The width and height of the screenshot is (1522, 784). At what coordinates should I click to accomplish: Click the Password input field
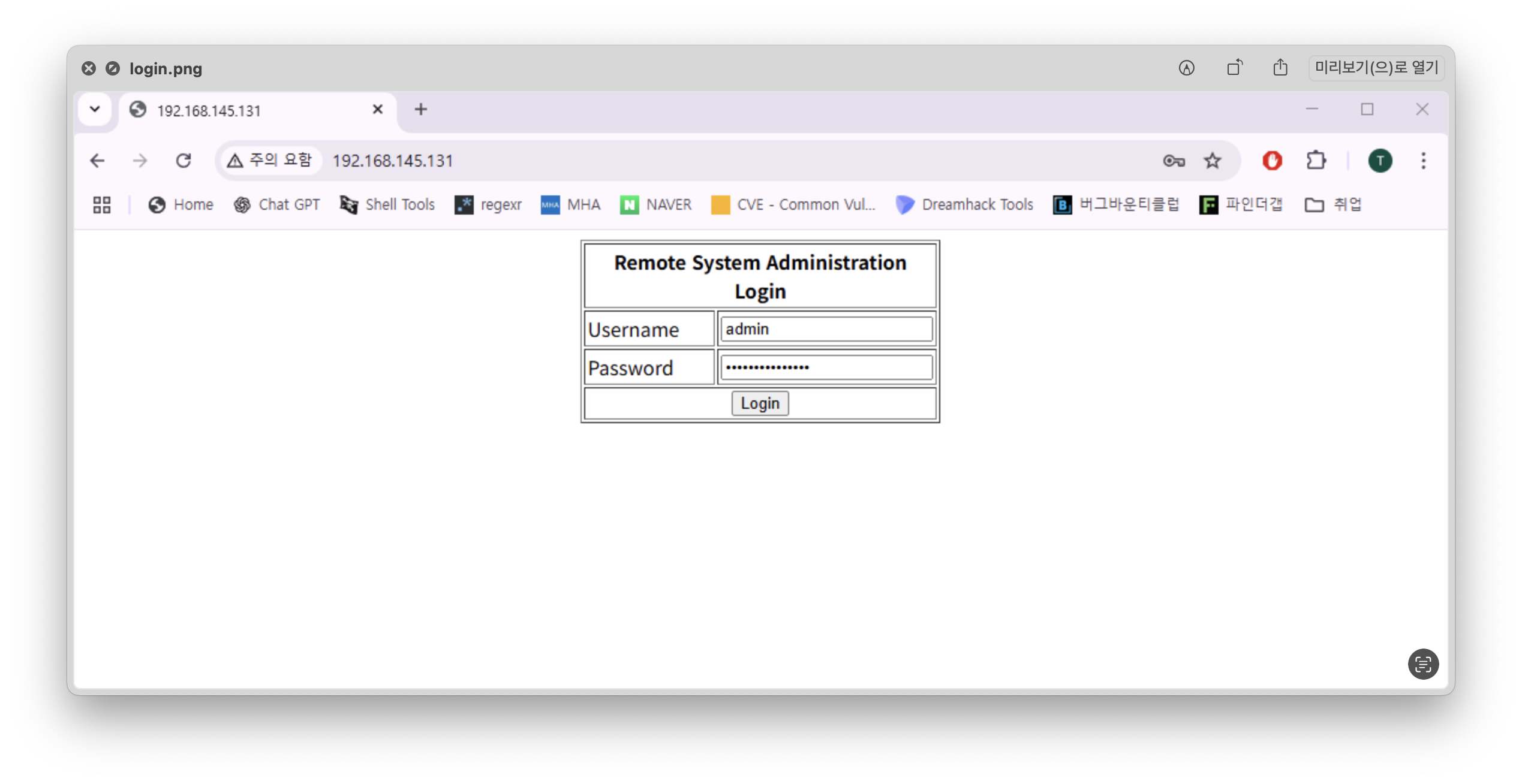tap(826, 367)
